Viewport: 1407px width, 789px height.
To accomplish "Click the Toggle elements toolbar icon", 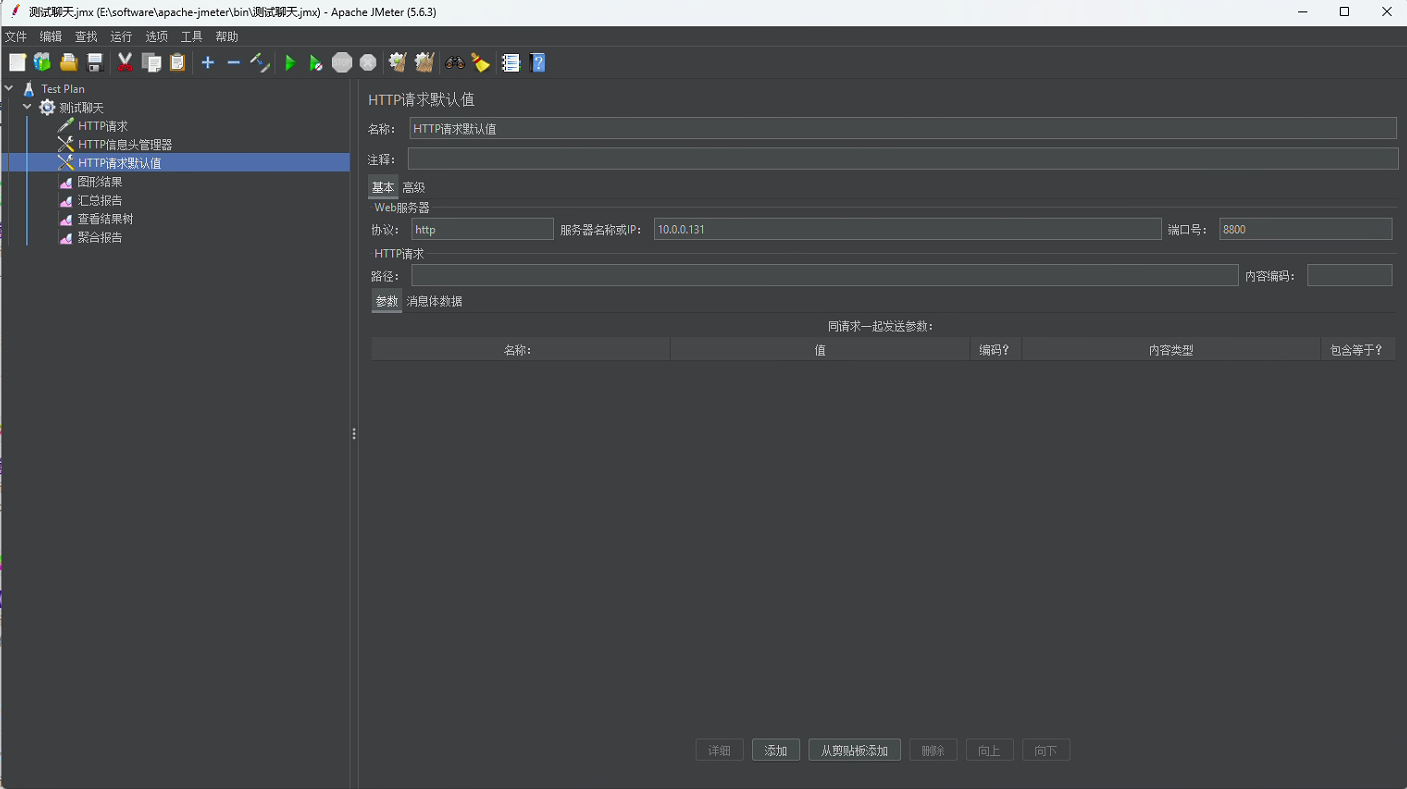I will click(260, 63).
